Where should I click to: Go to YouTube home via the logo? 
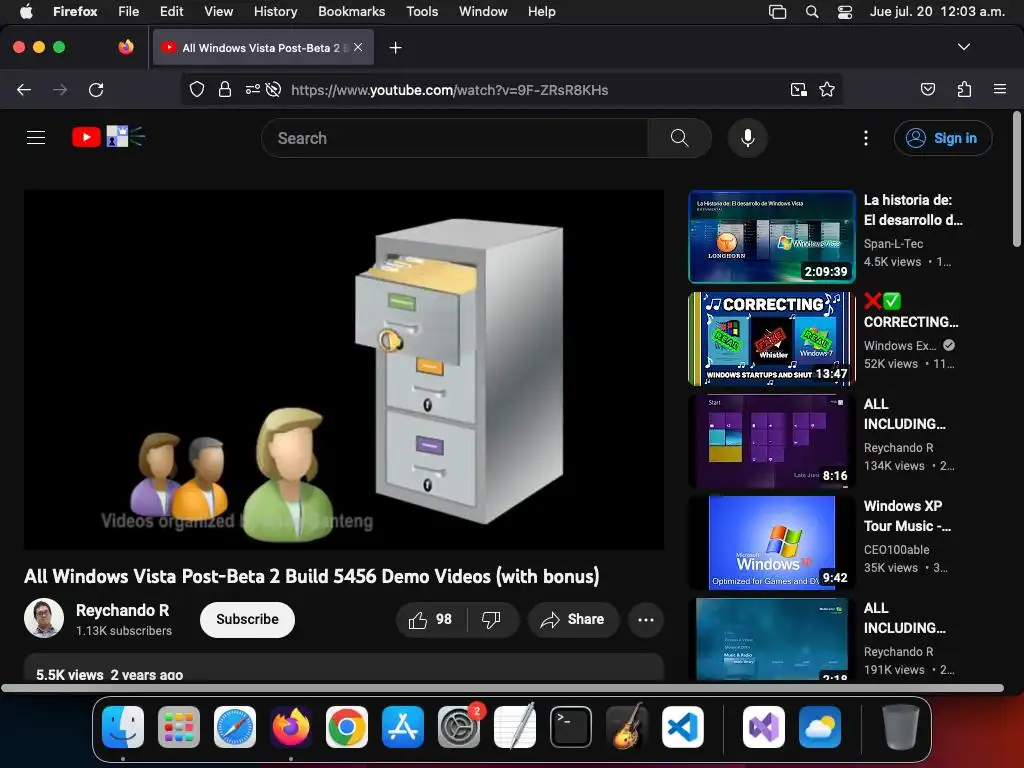[108, 137]
